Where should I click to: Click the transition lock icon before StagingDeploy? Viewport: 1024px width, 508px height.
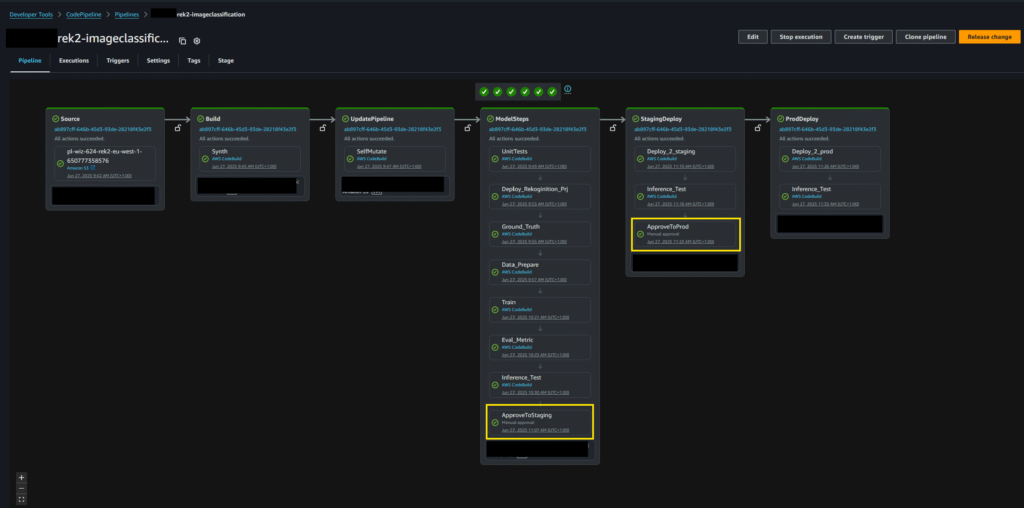point(612,128)
